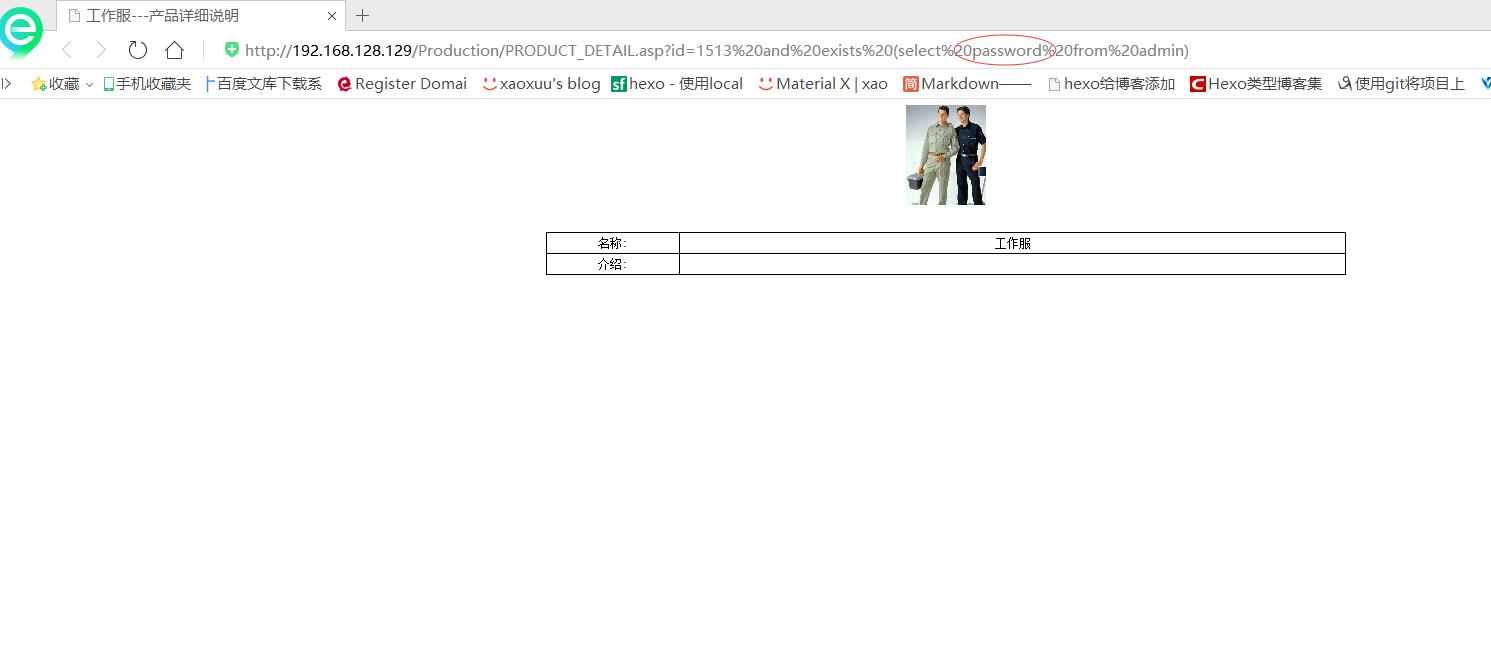Go forward with the forward arrow

(101, 50)
